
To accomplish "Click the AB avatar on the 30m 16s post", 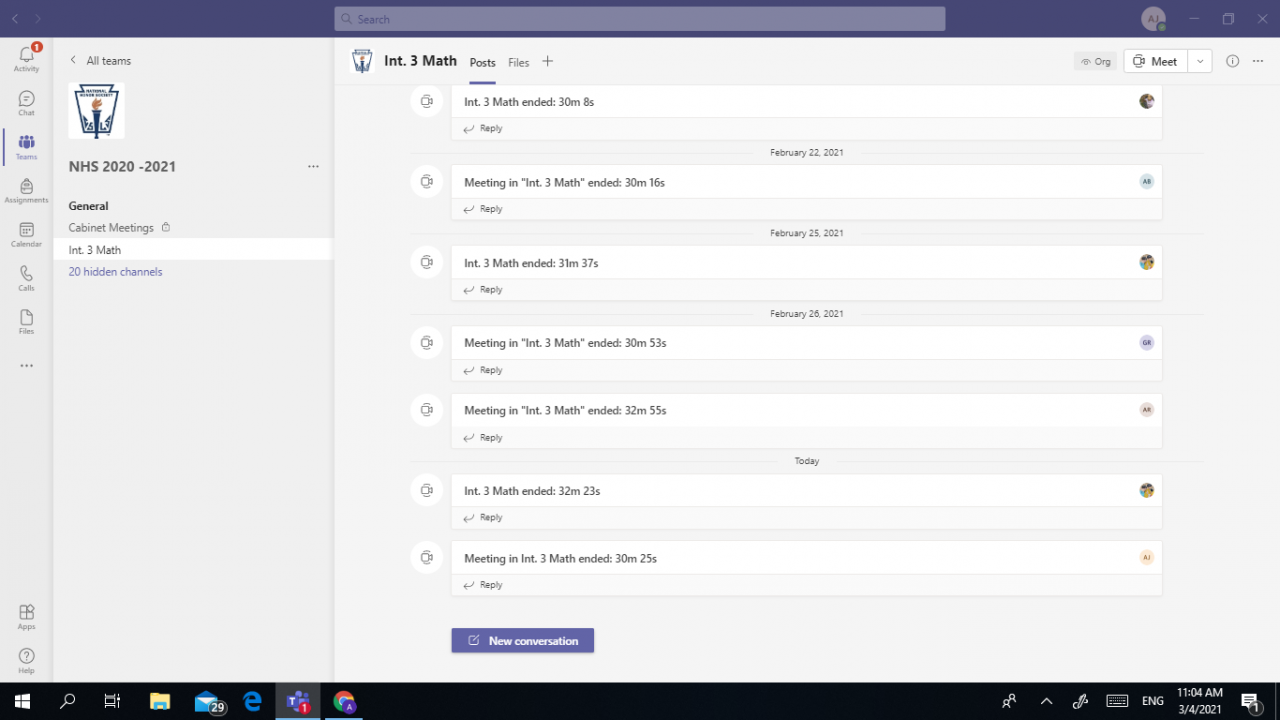I will coord(1146,181).
